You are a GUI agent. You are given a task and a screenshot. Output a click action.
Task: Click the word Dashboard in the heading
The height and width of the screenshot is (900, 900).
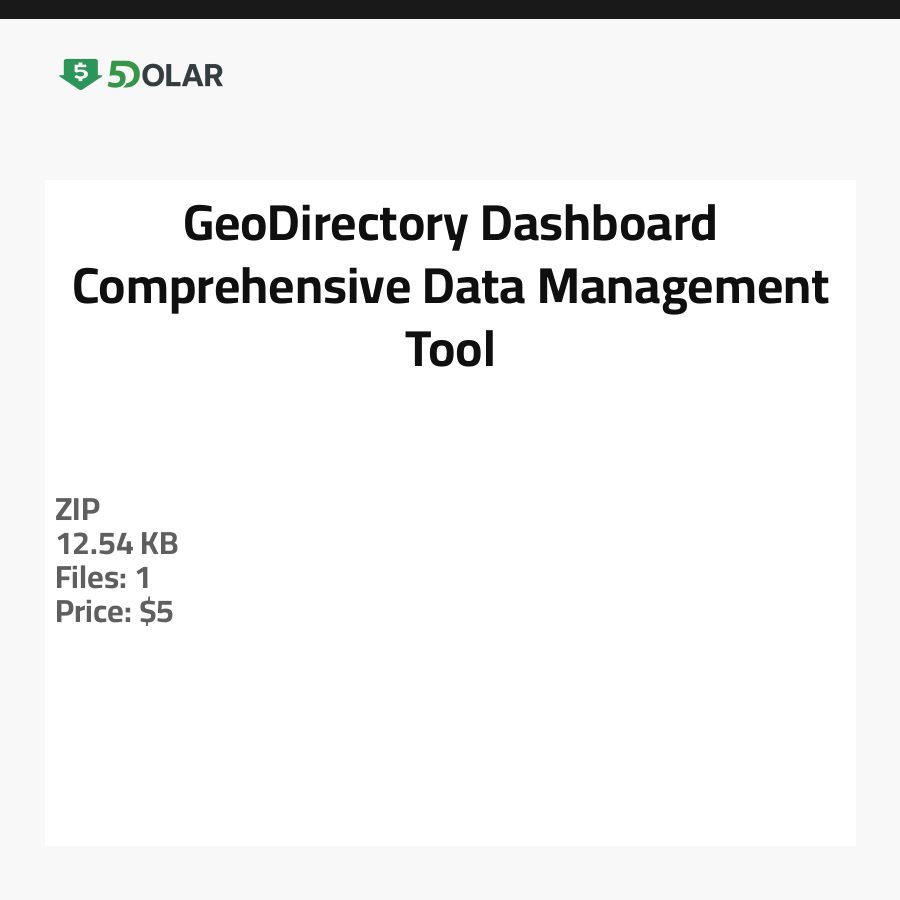pyautogui.click(x=600, y=224)
